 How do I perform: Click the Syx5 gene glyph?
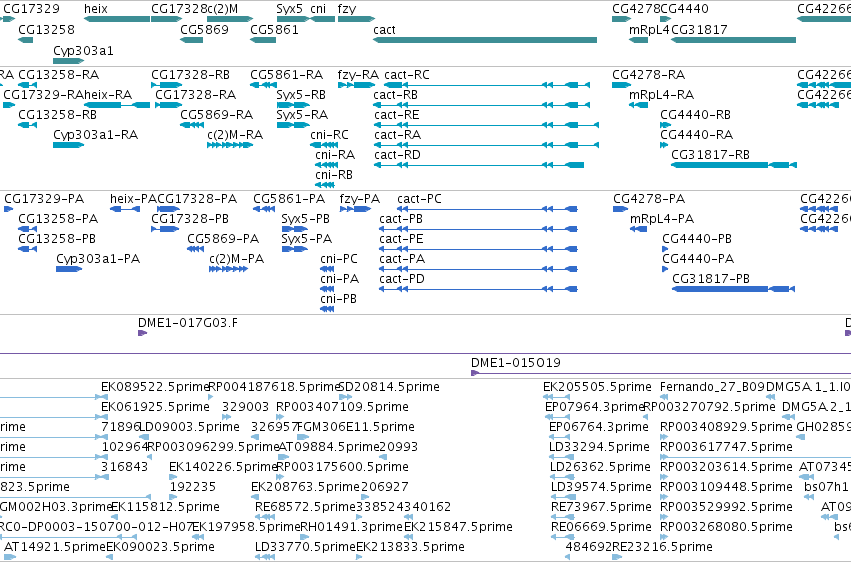[293, 19]
